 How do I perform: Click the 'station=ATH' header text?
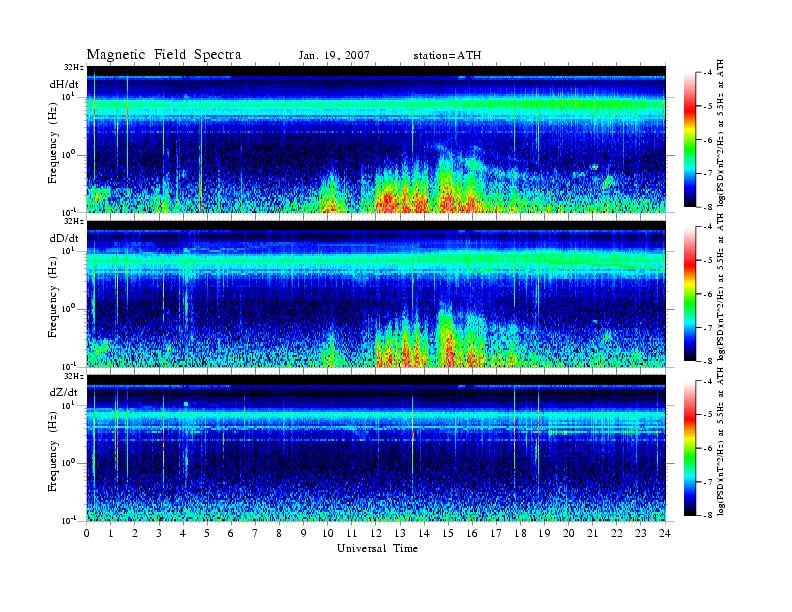pyautogui.click(x=447, y=56)
